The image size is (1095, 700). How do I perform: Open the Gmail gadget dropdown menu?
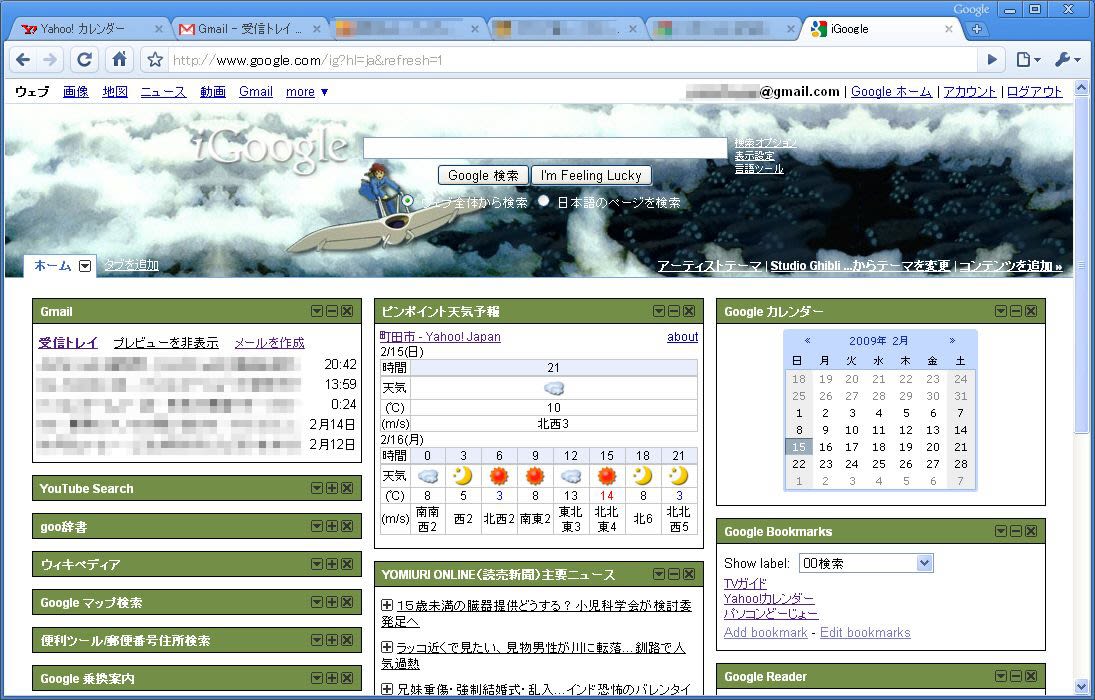[x=317, y=312]
